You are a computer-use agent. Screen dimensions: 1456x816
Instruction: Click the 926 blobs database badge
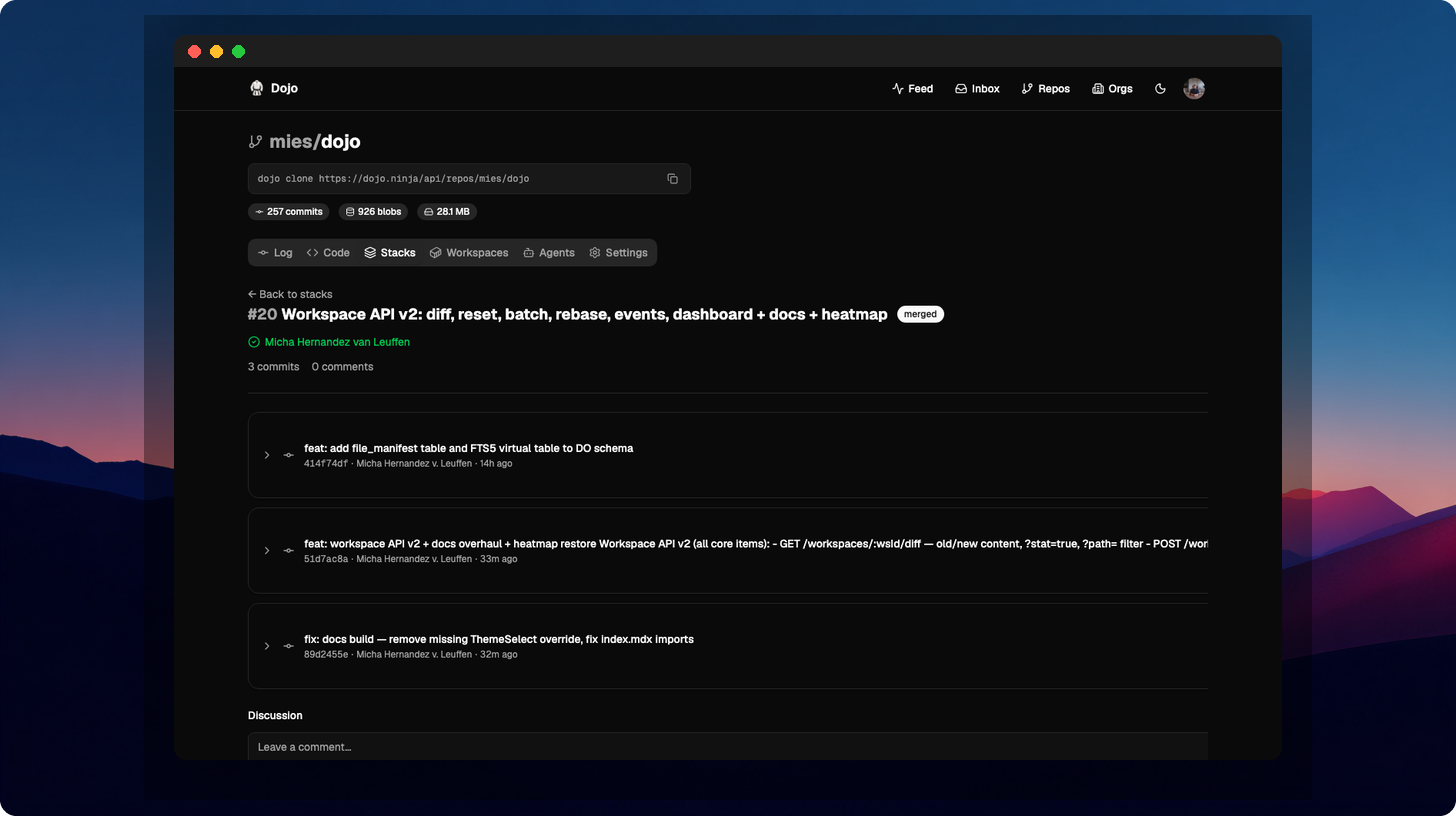(373, 211)
